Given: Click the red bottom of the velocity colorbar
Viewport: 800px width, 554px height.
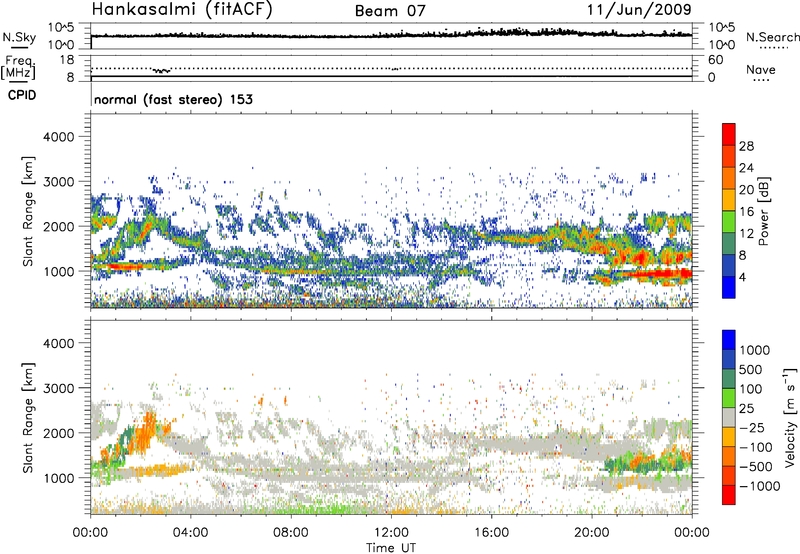Looking at the screenshot, I should pyautogui.click(x=729, y=495).
